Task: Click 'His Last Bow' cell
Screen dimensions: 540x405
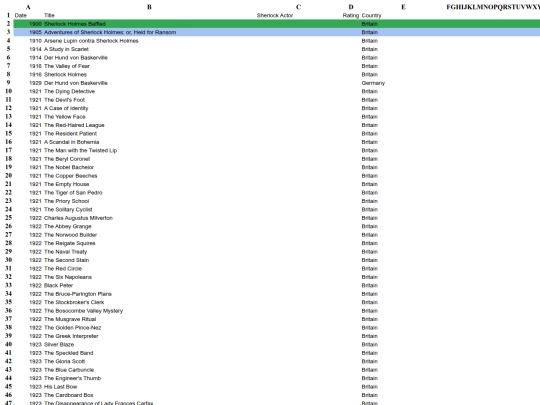Action: [x=60, y=386]
